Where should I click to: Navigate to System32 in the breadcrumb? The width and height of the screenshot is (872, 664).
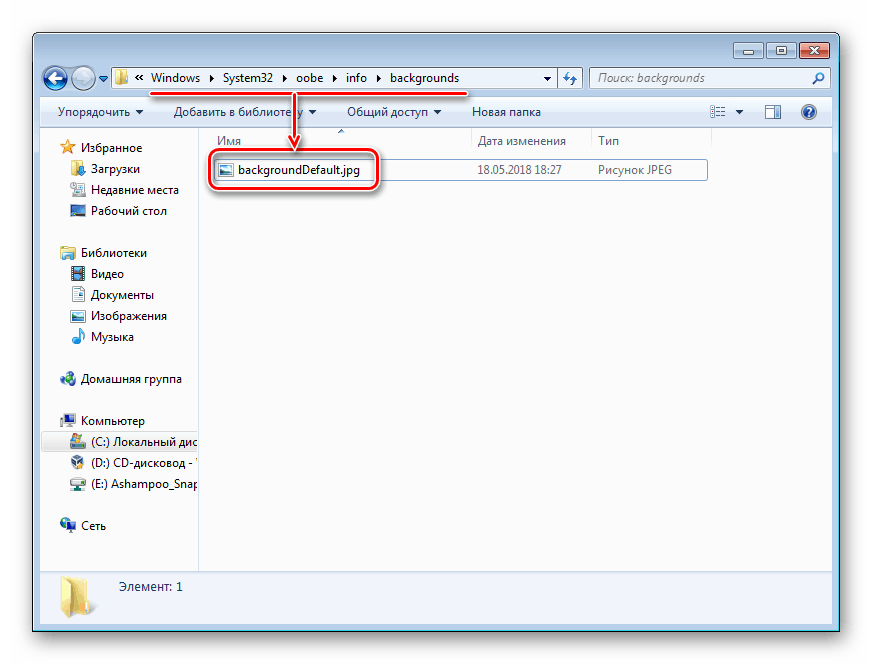(247, 78)
